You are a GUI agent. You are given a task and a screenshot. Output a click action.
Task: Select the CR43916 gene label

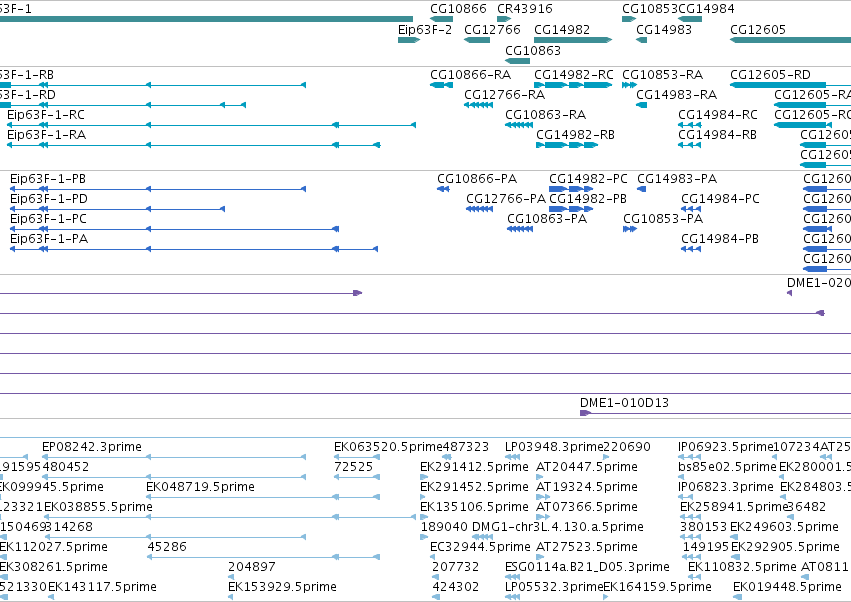(x=525, y=9)
